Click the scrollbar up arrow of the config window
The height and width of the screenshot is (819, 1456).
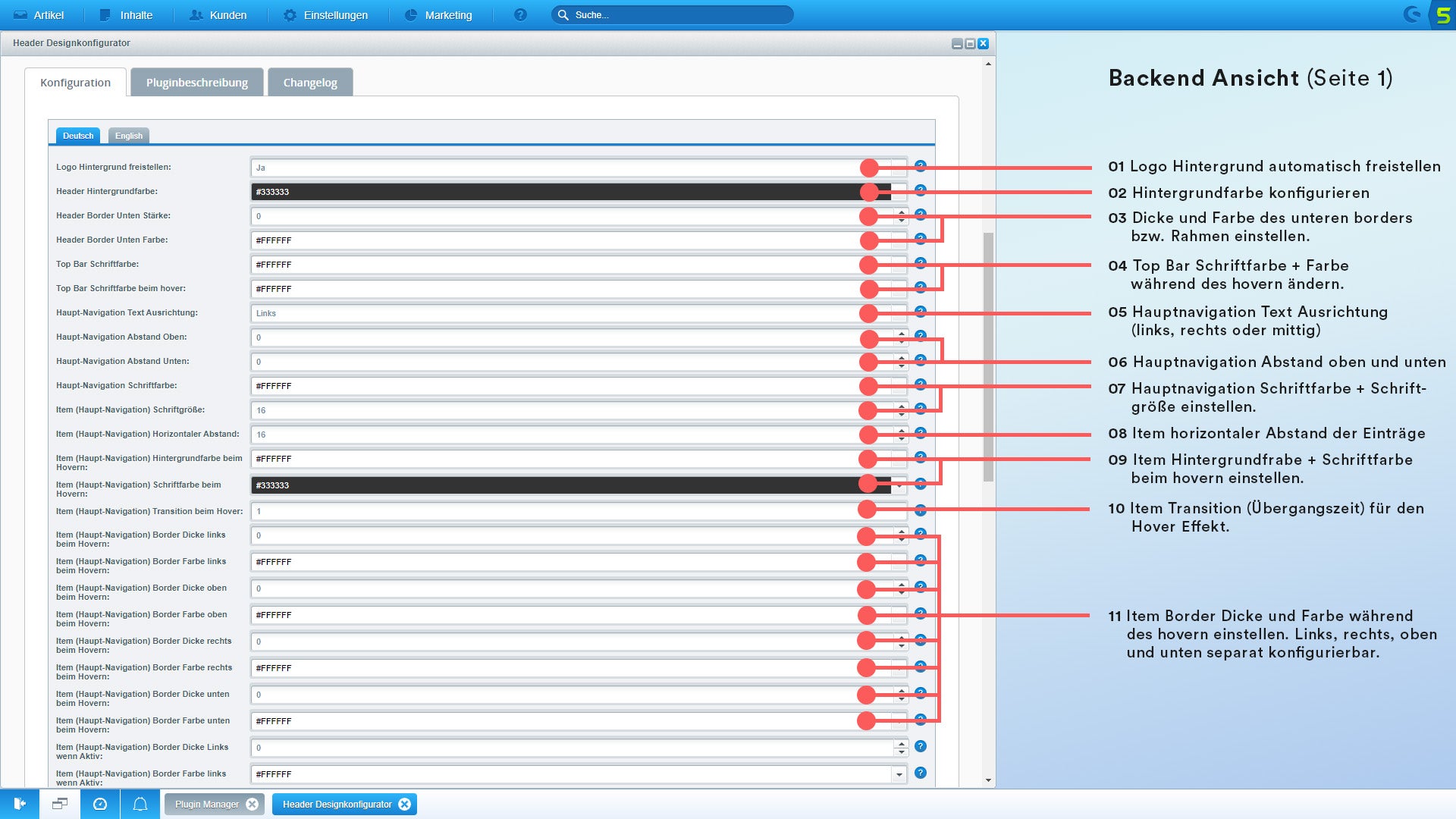coord(988,64)
